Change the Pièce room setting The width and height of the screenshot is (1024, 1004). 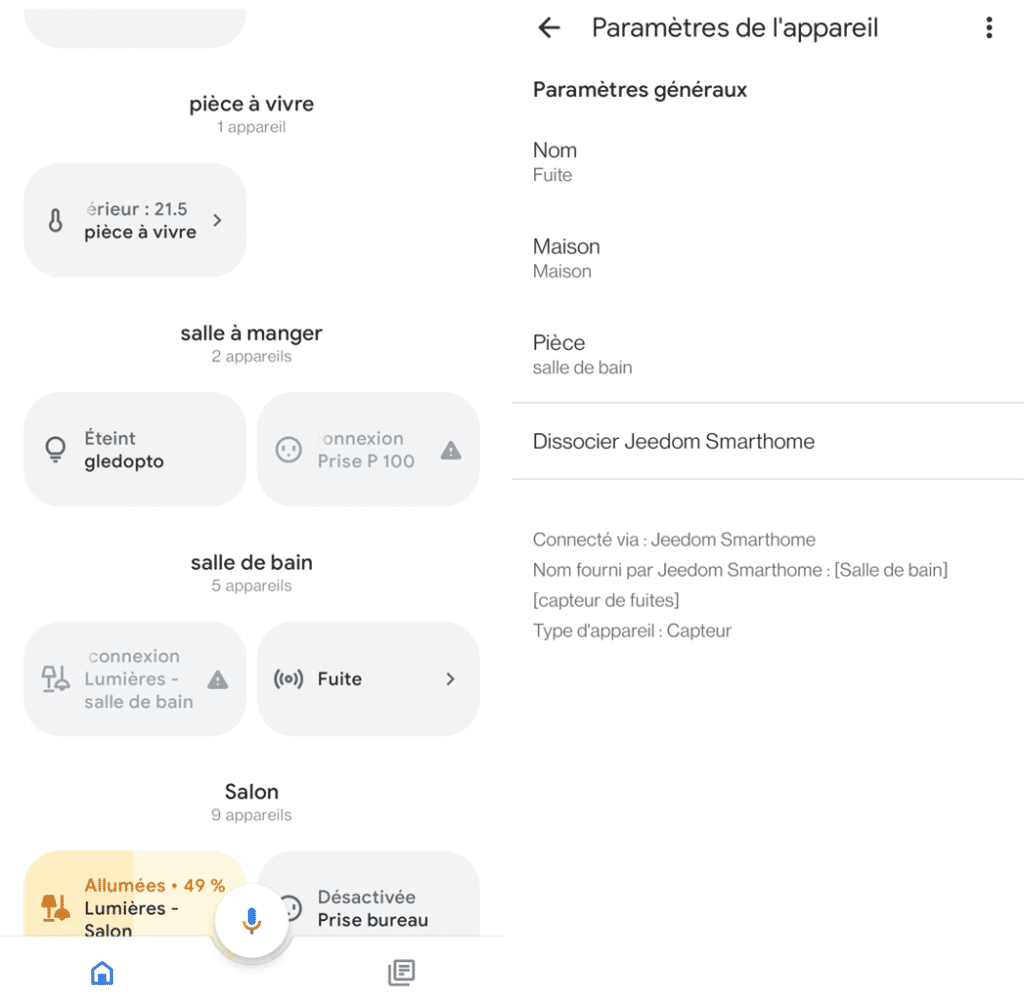click(582, 354)
